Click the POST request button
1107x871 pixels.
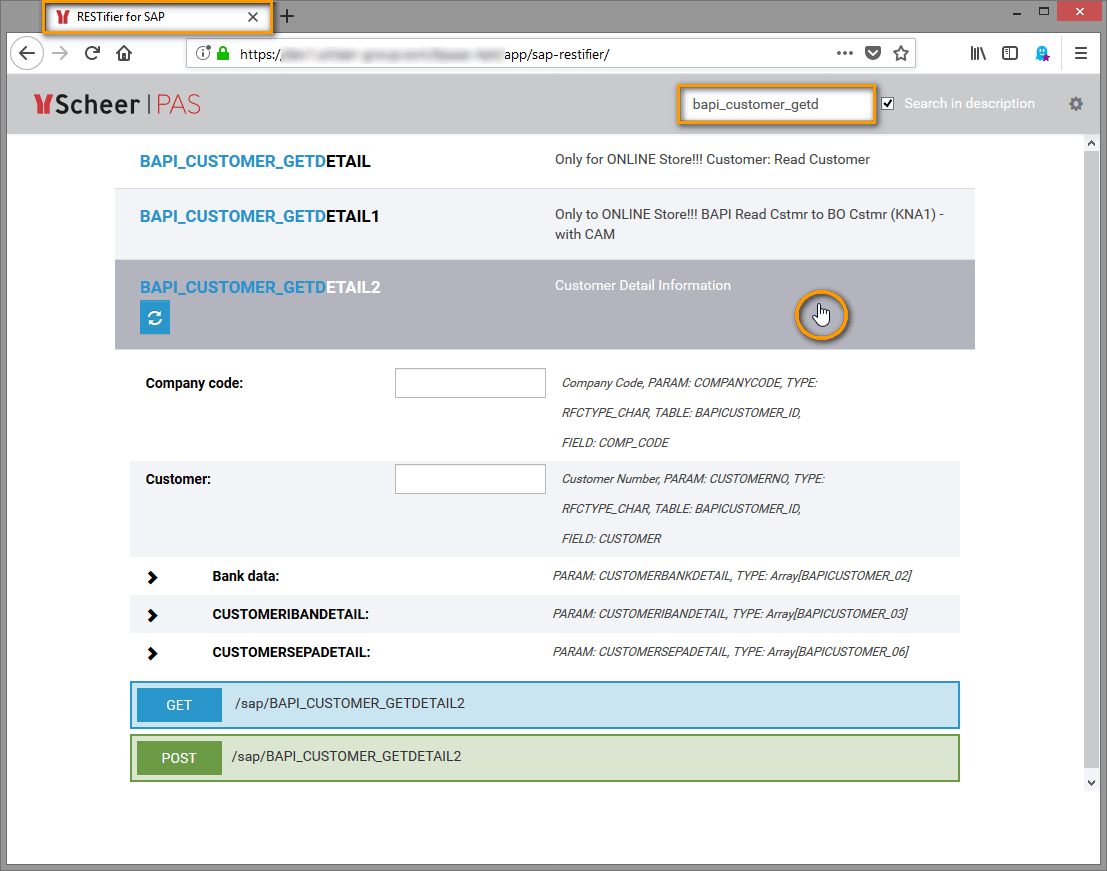[x=179, y=758]
